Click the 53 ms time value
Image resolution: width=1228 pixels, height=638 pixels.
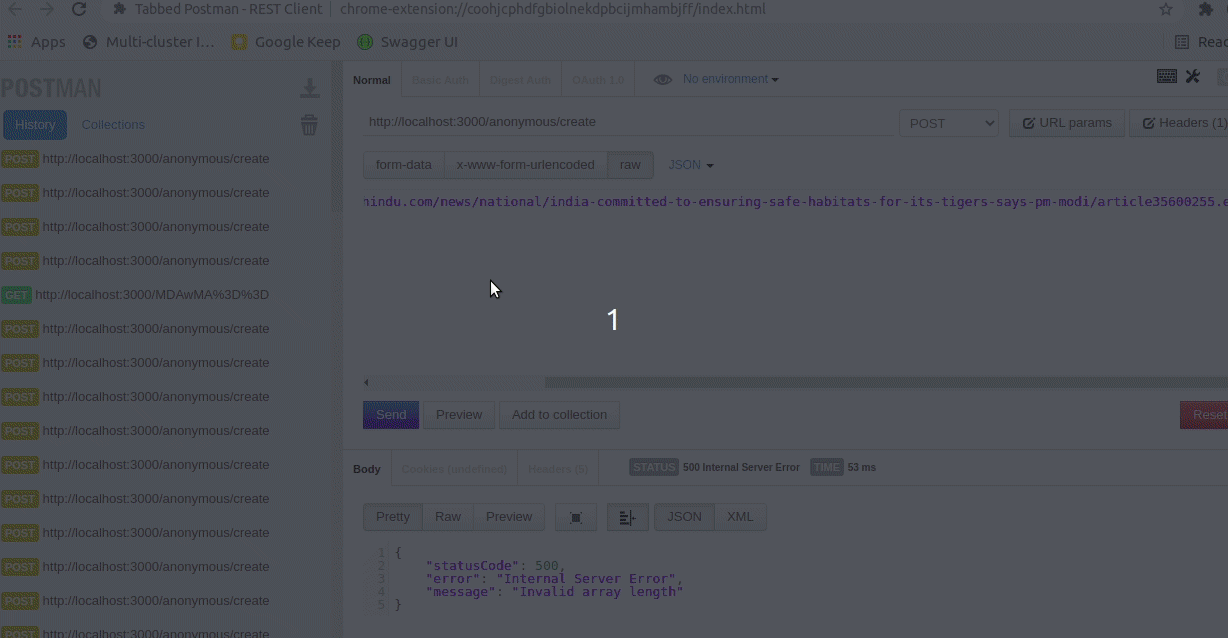pos(861,468)
